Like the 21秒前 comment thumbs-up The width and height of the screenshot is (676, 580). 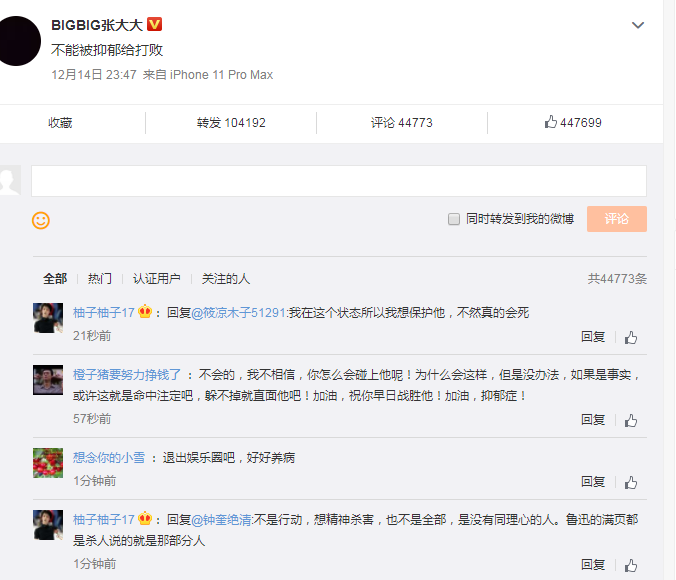pyautogui.click(x=631, y=337)
